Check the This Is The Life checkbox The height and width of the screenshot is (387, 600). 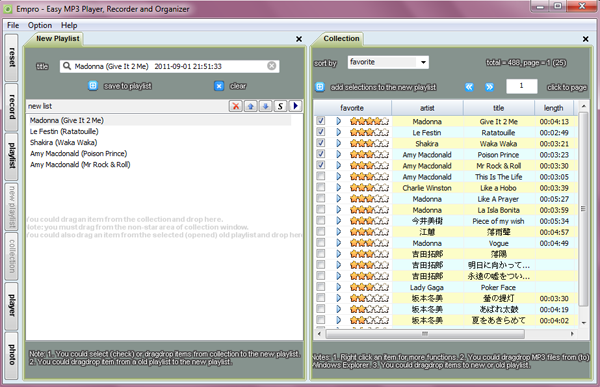click(321, 176)
